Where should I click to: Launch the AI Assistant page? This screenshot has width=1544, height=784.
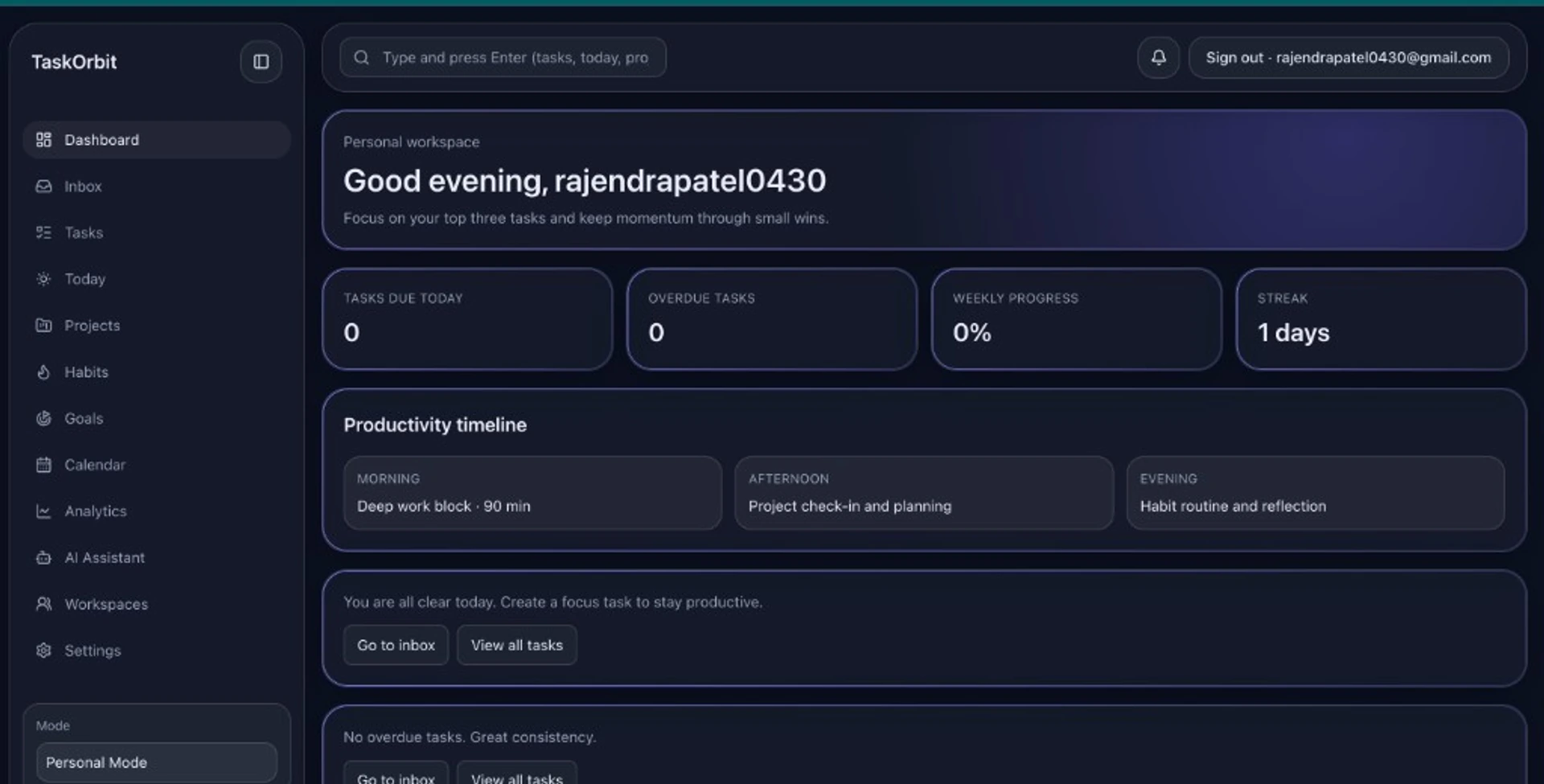tap(157, 558)
